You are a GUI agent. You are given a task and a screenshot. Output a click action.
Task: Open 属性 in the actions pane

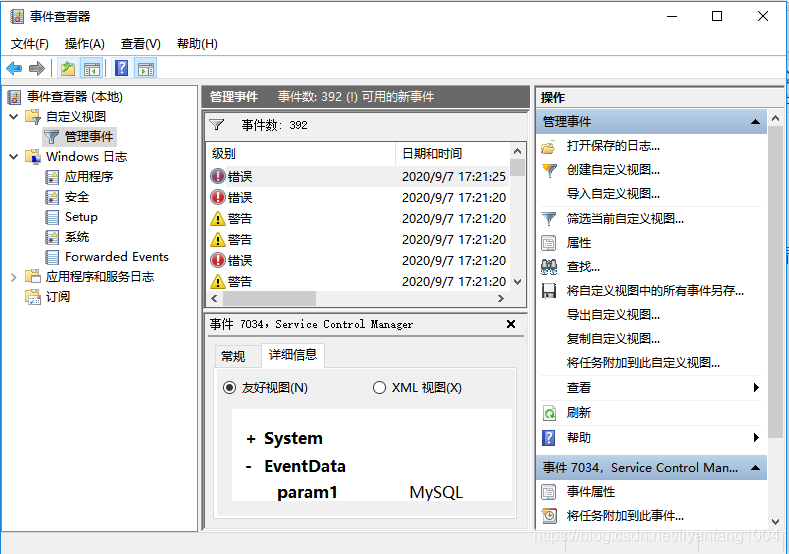coord(579,243)
